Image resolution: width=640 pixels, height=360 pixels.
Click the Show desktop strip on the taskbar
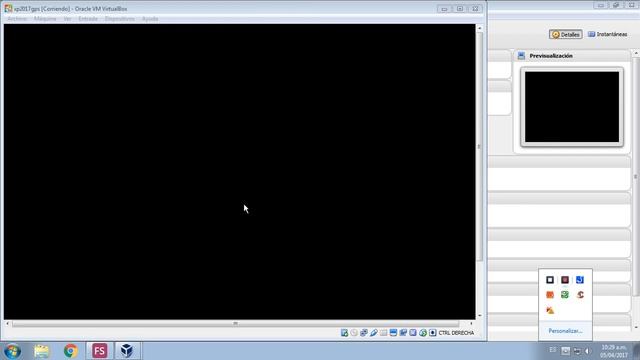637,351
